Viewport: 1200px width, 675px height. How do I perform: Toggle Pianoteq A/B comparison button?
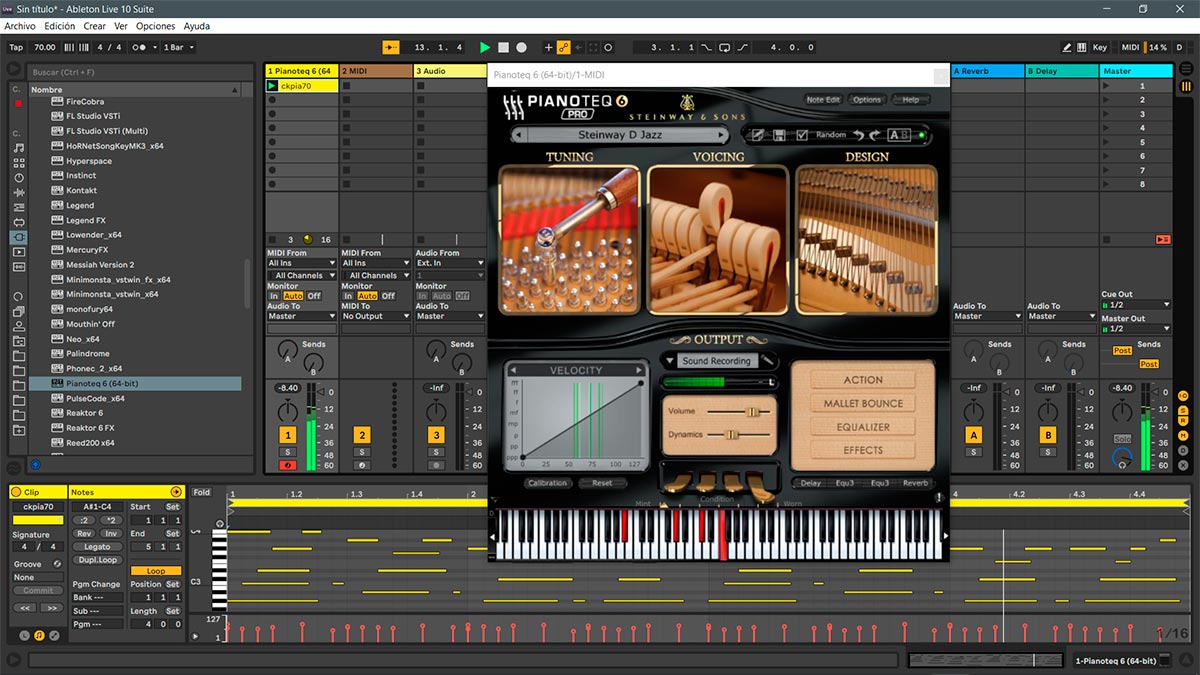(899, 135)
